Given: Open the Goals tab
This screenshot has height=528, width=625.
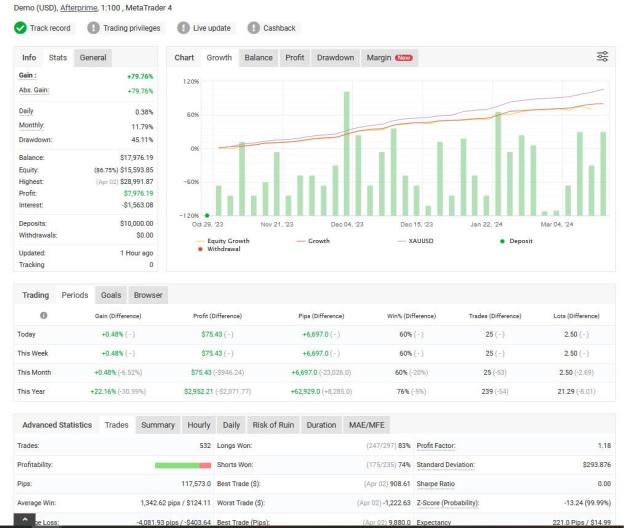Looking at the screenshot, I should 111,295.
